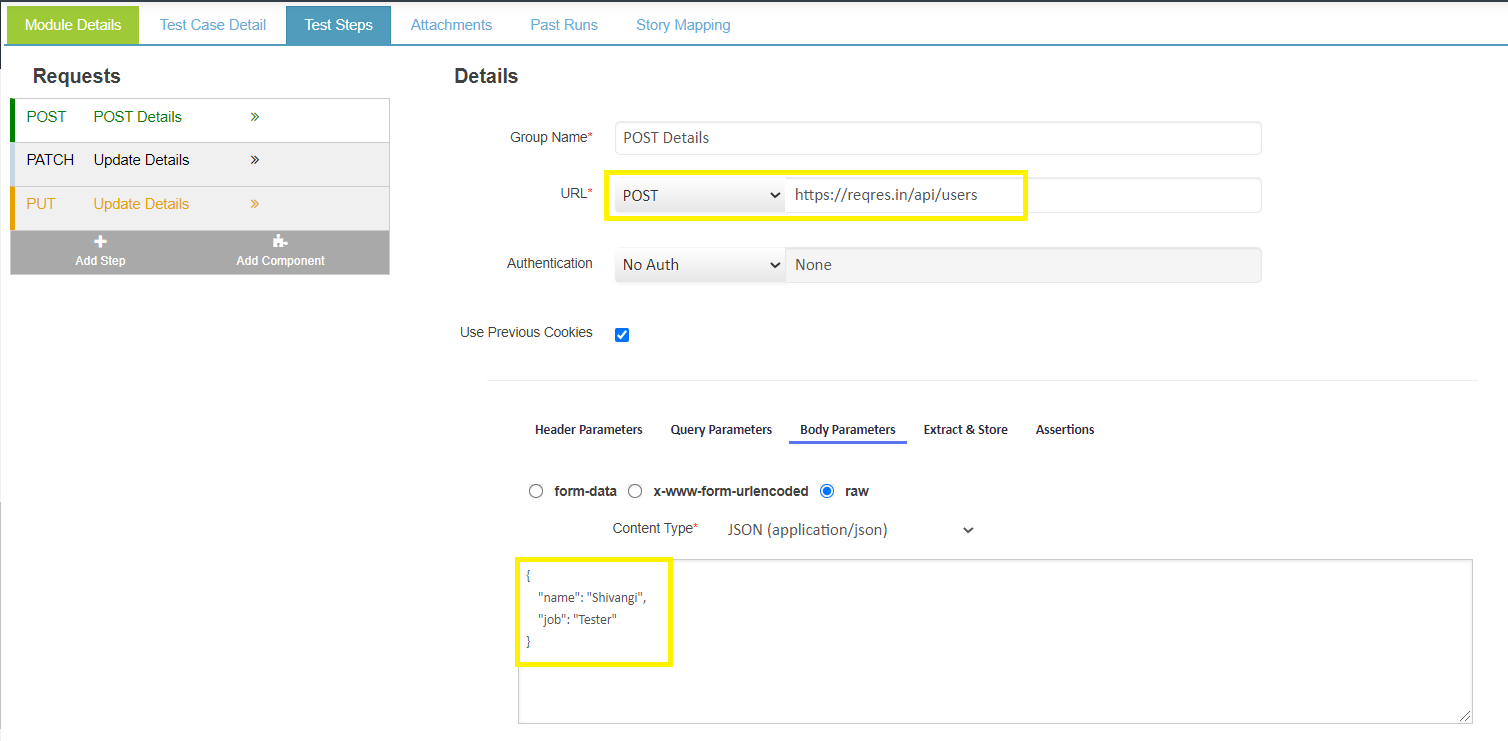Click the green POST method label in Requests
The image size is (1508, 741).
[46, 117]
